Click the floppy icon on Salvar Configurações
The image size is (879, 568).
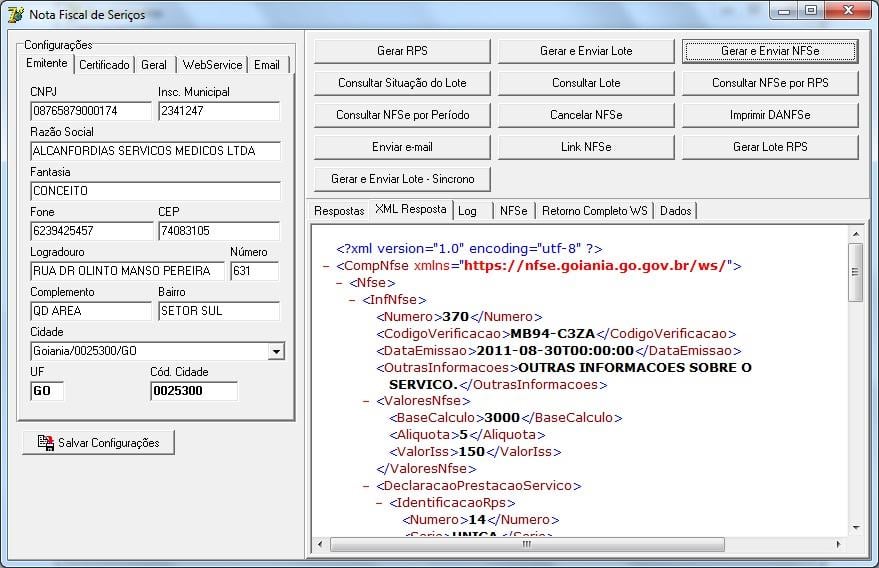tap(45, 442)
